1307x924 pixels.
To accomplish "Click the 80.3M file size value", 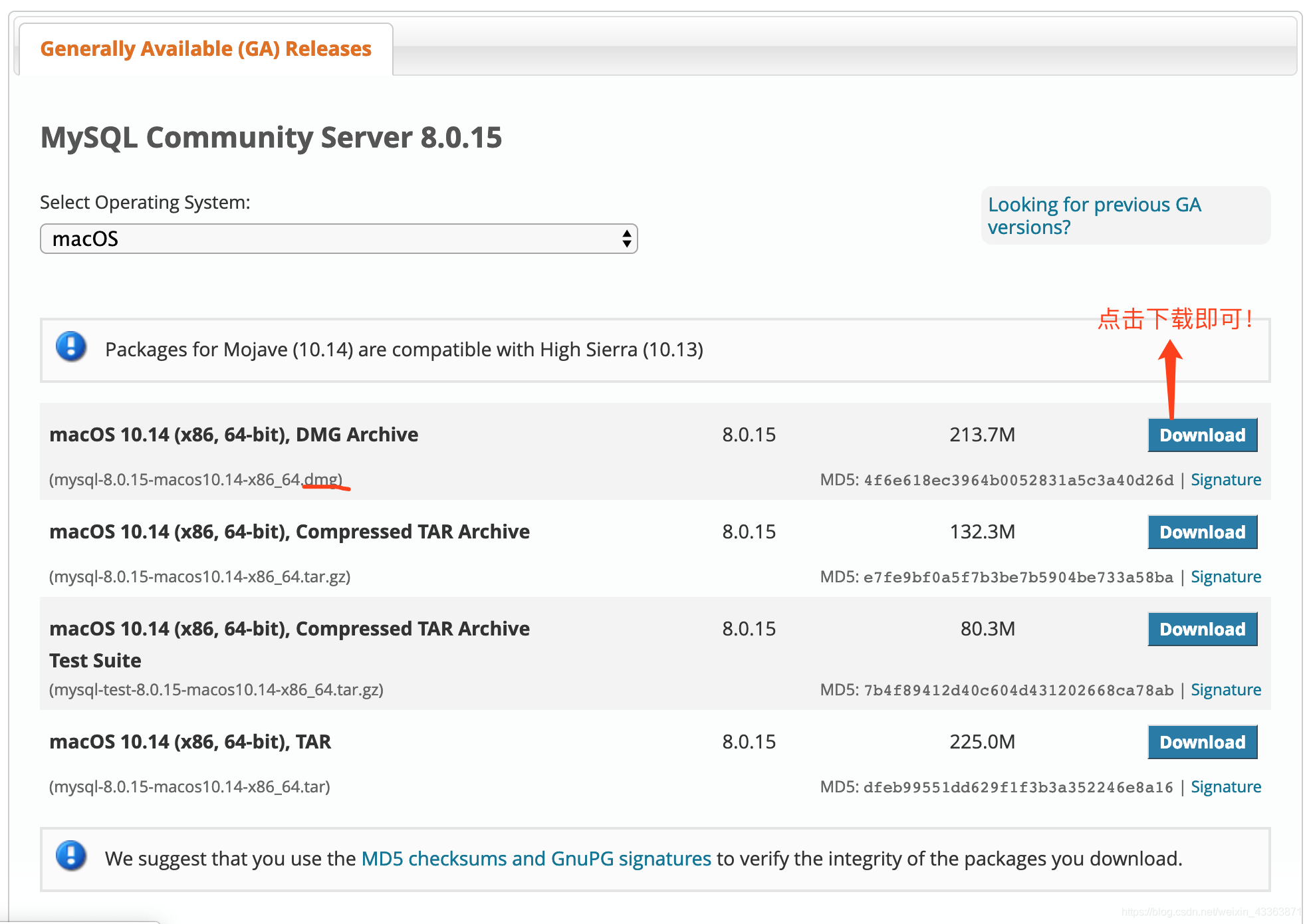I will [x=987, y=629].
